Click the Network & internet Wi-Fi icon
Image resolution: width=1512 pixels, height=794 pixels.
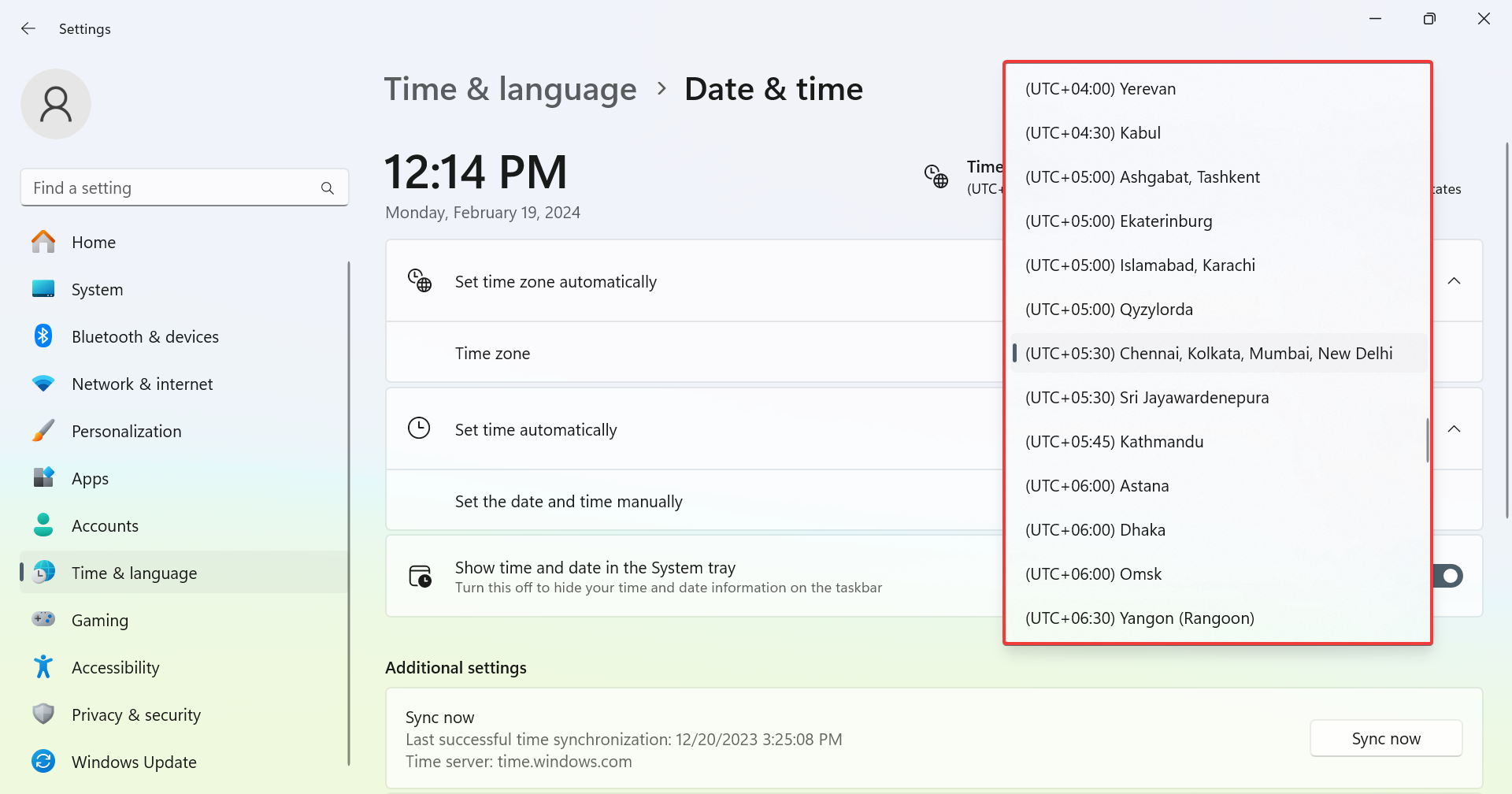point(43,384)
